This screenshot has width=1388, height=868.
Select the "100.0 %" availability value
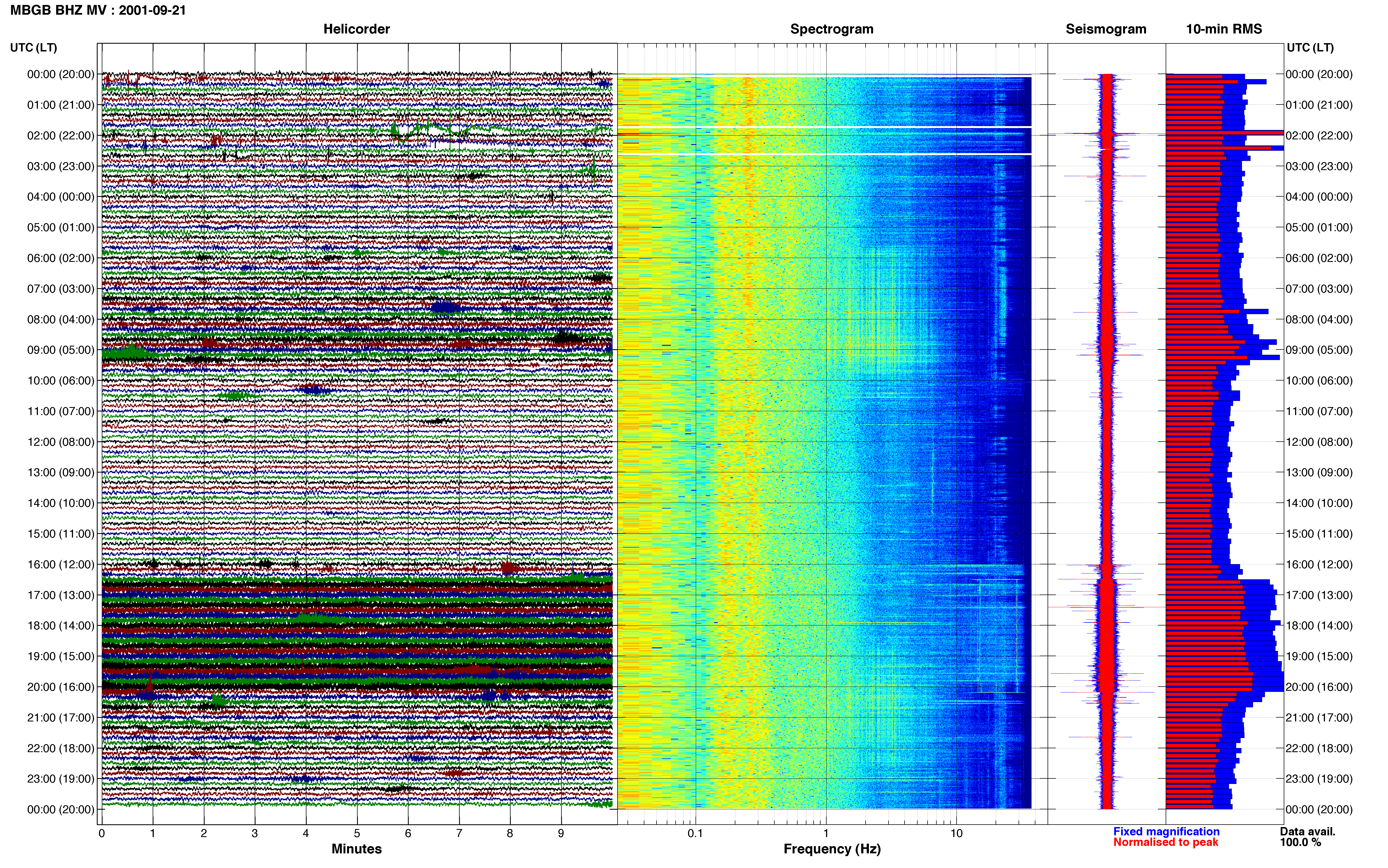(1300, 842)
